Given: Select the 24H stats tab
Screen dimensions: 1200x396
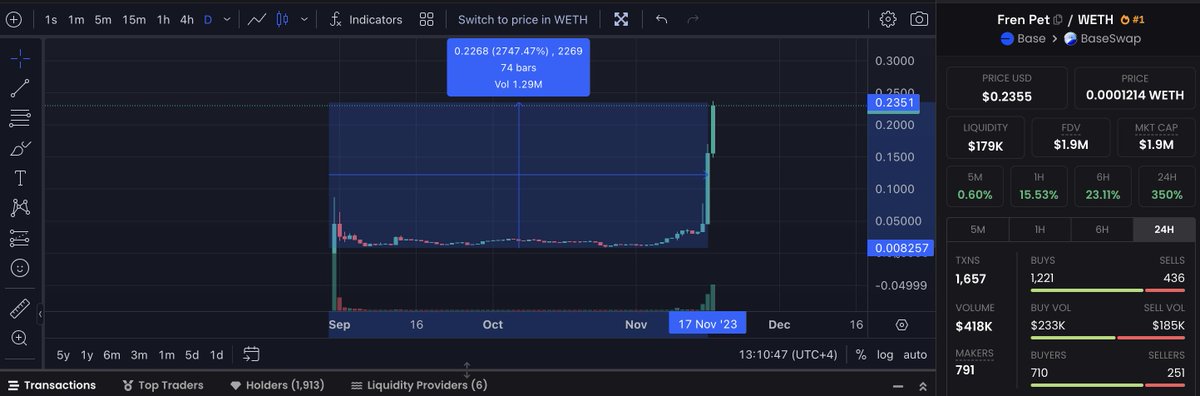Looking at the screenshot, I should point(1163,229).
